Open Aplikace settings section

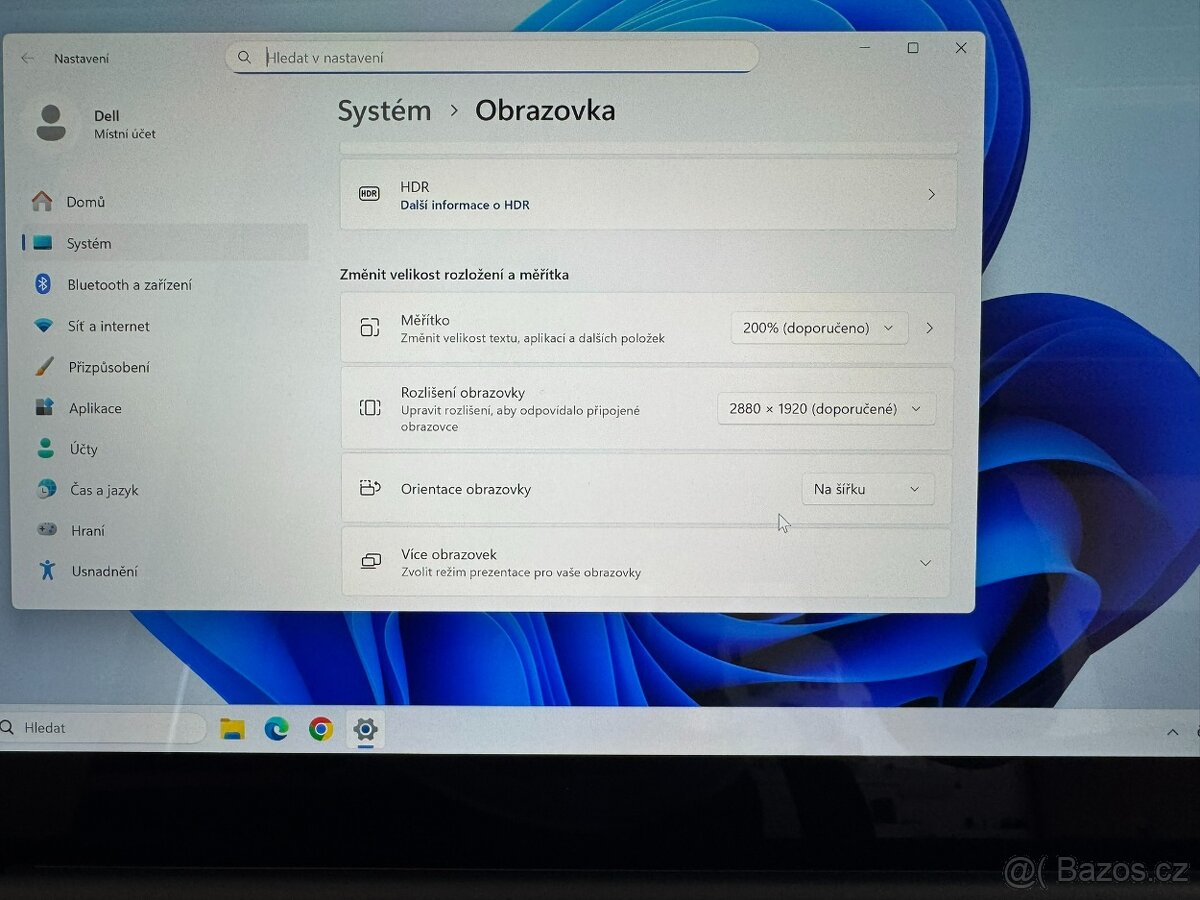point(95,408)
